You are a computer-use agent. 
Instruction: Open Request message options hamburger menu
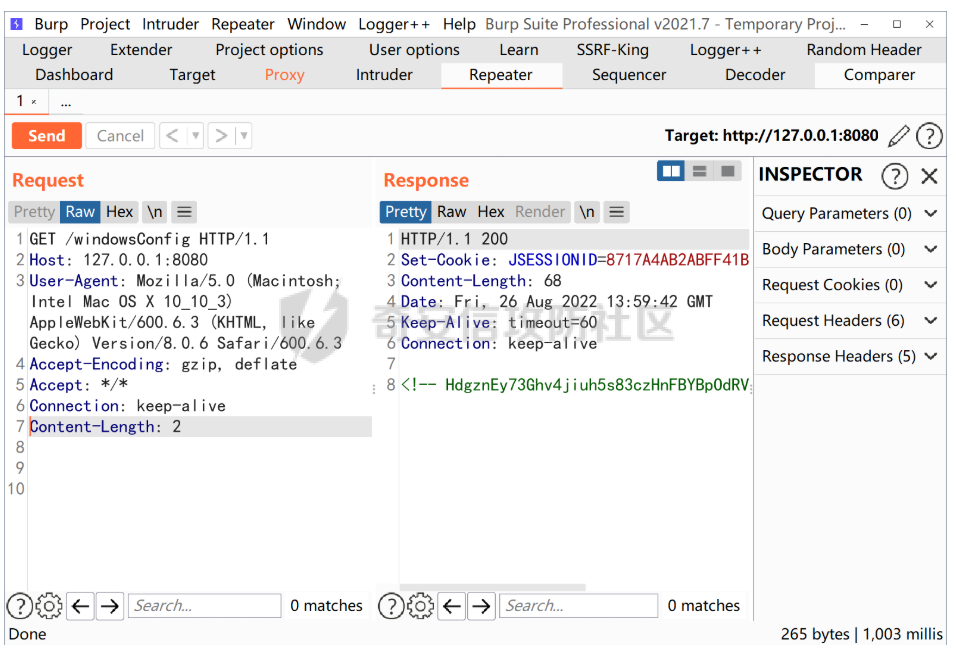pos(185,212)
